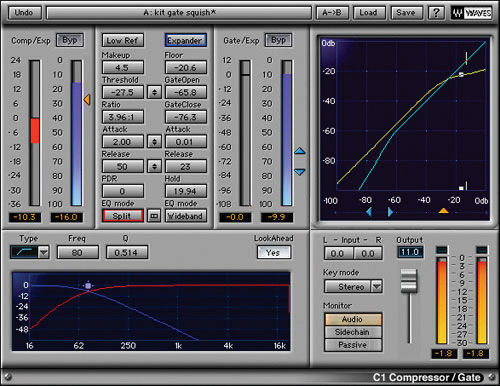Click the PDR value 0

click(123, 191)
